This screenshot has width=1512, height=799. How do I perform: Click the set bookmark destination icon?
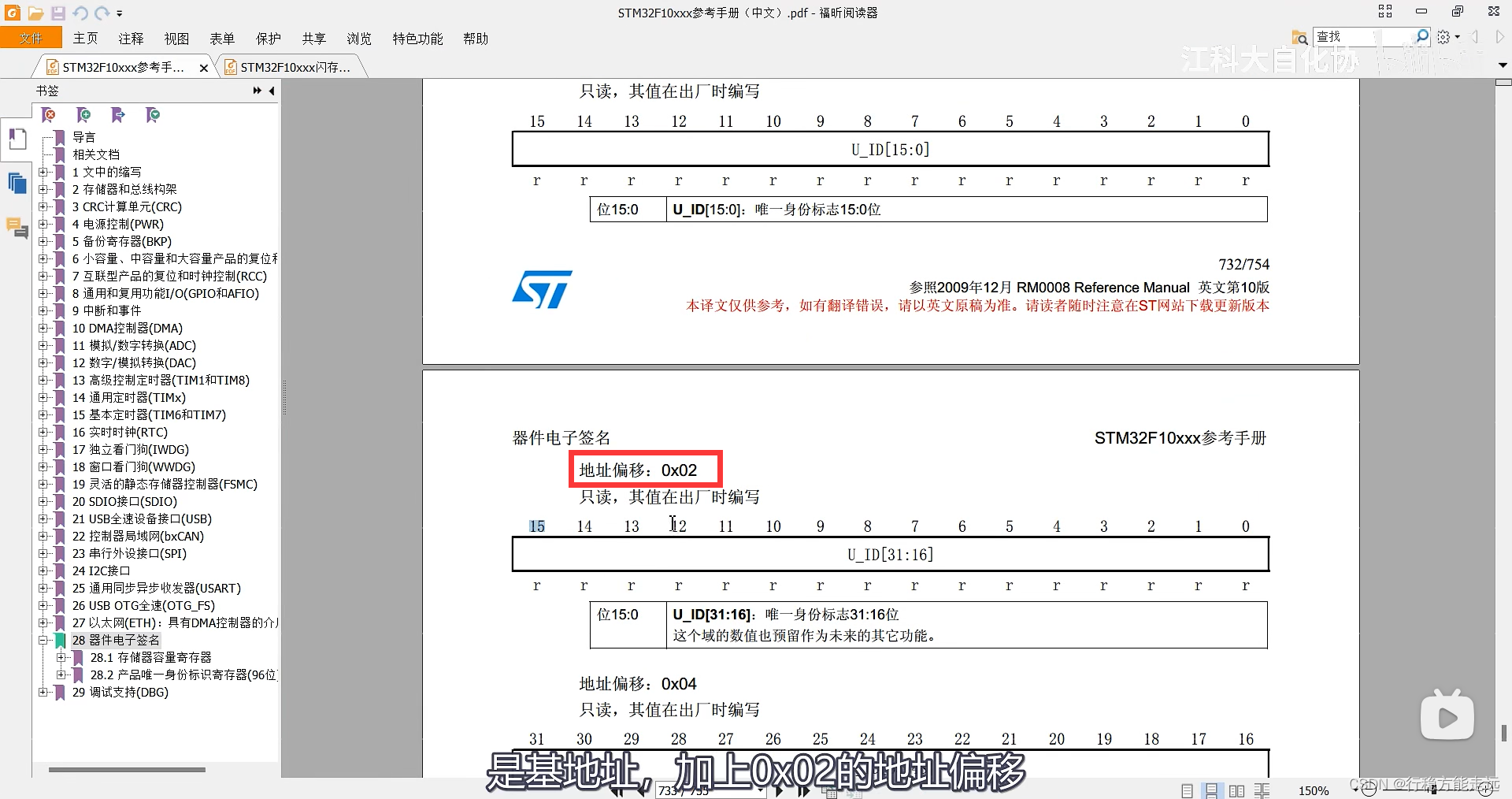click(x=118, y=116)
